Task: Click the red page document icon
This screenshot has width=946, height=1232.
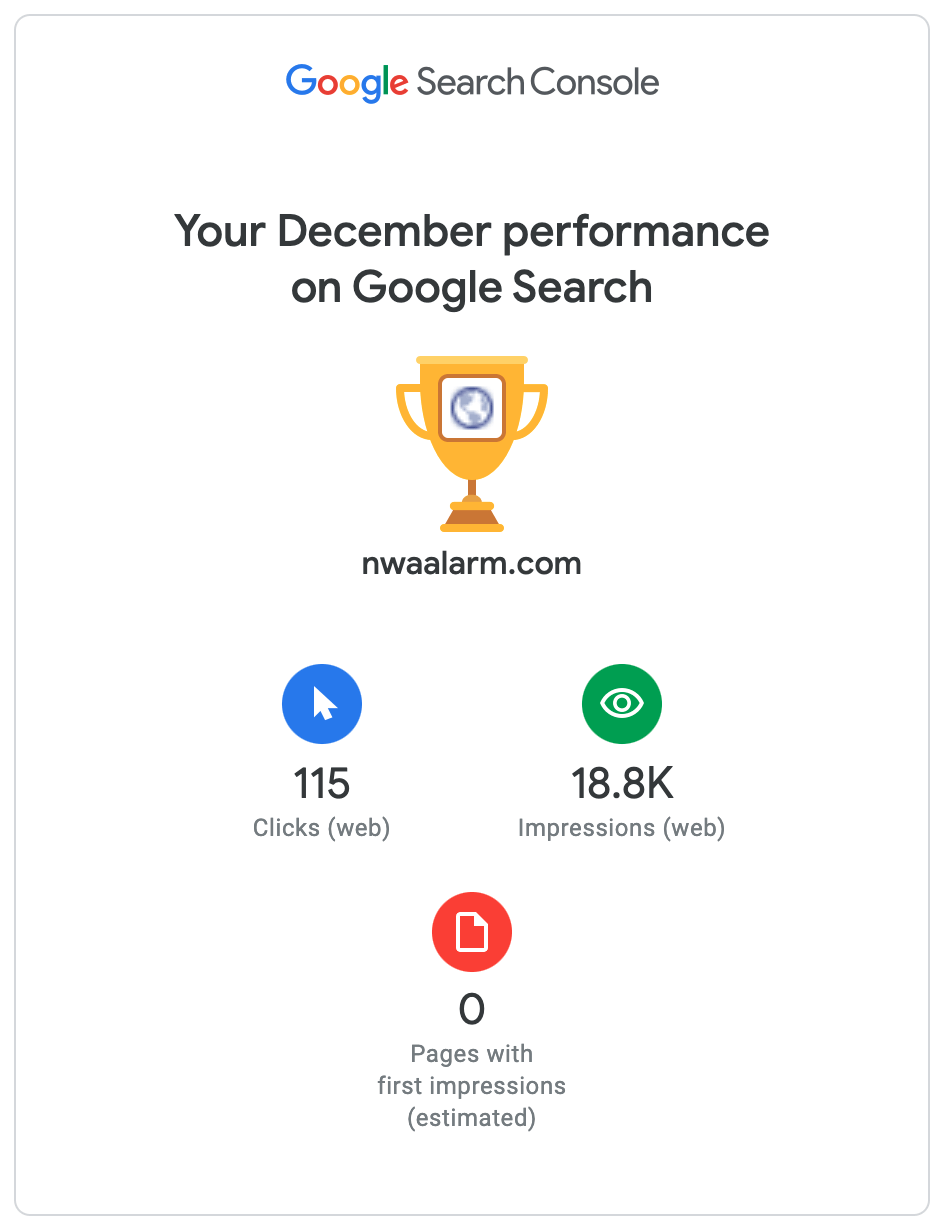Action: [472, 932]
